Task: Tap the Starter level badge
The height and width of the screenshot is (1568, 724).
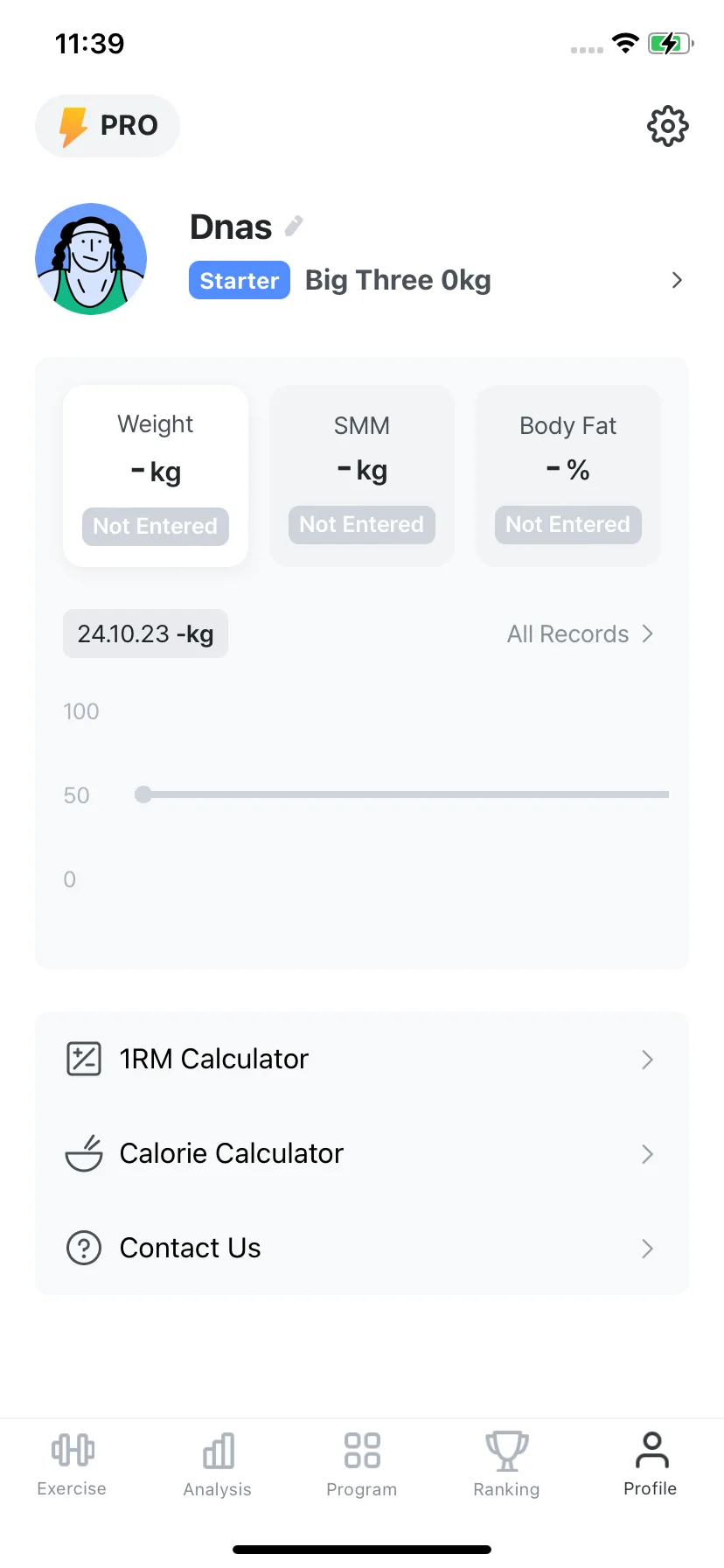Action: pos(240,280)
